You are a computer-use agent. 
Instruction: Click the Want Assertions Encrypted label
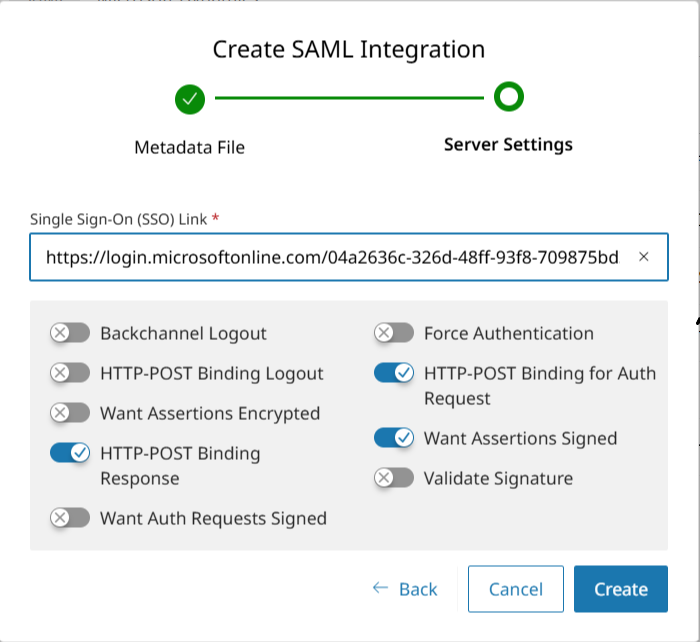coord(210,413)
